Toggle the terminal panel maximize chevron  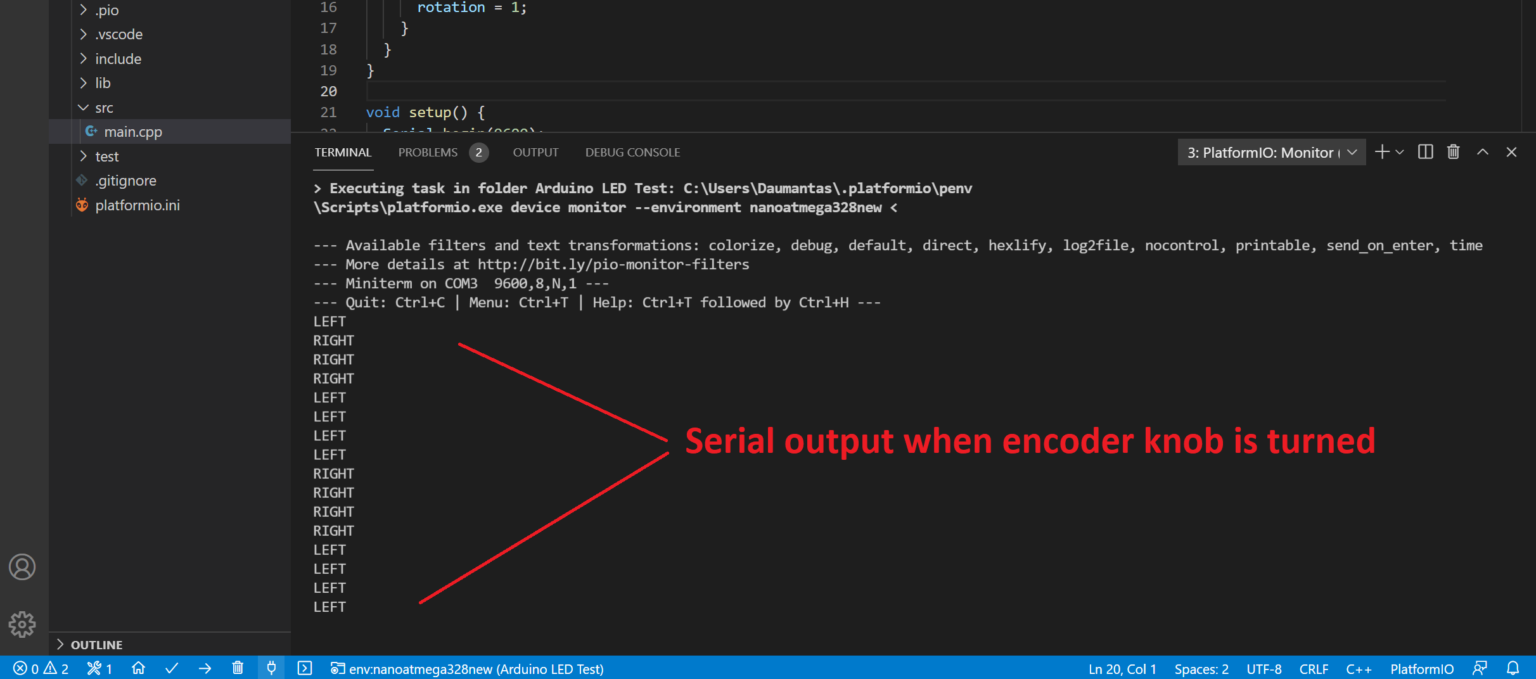click(1482, 151)
